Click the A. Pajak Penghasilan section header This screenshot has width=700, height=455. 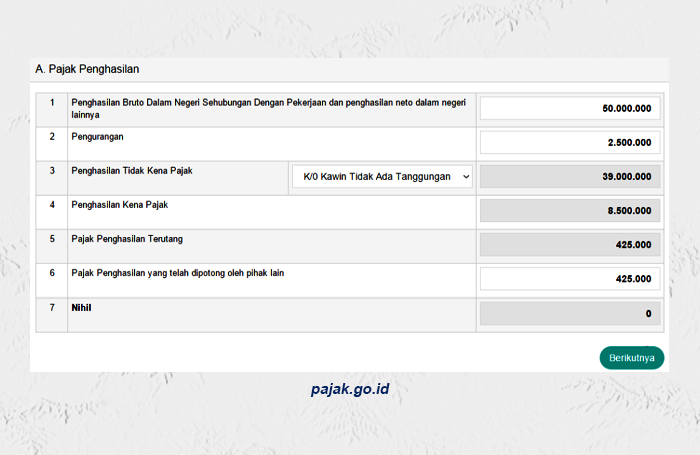coord(87,70)
